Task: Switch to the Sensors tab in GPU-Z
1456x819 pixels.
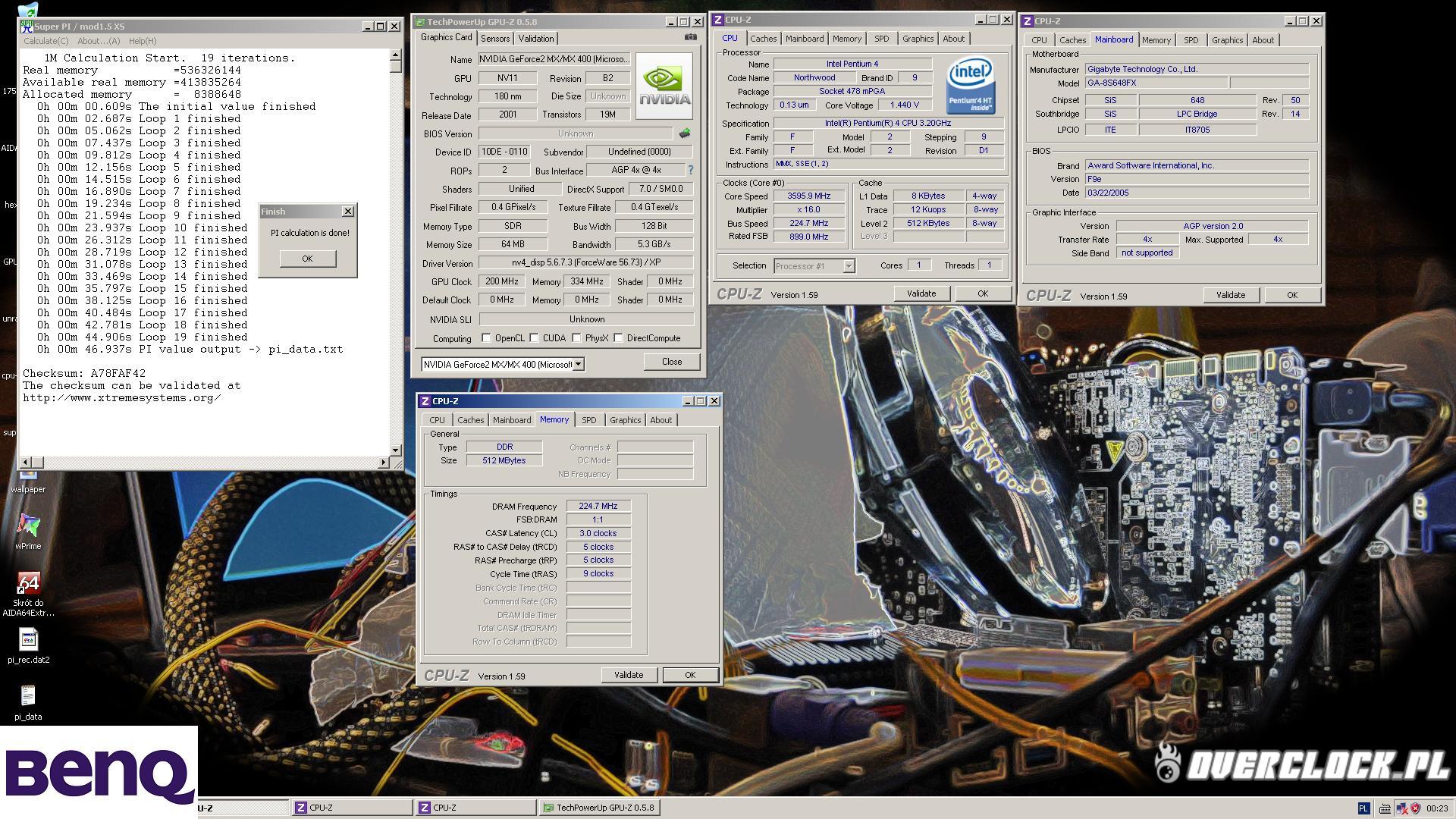Action: [x=495, y=39]
